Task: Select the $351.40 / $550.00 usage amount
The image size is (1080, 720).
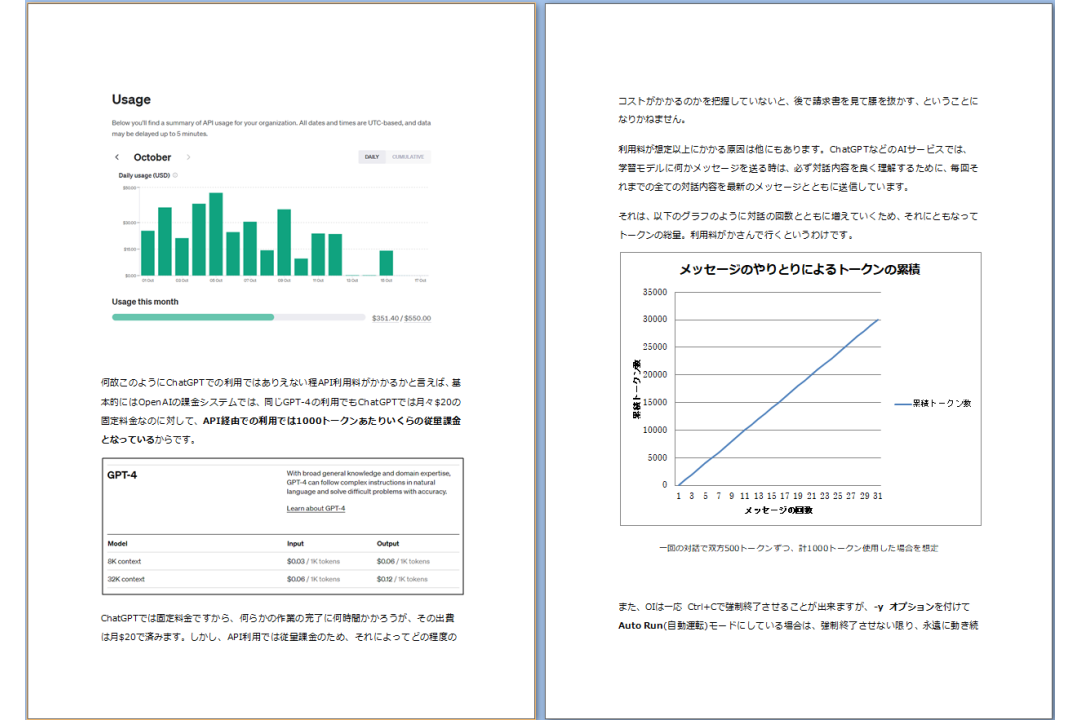Action: 402,318
